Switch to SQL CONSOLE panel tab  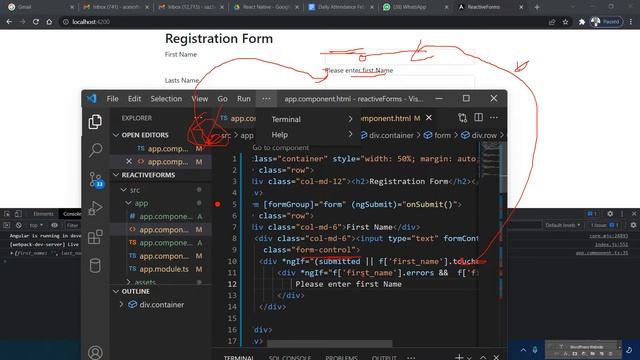290,358
